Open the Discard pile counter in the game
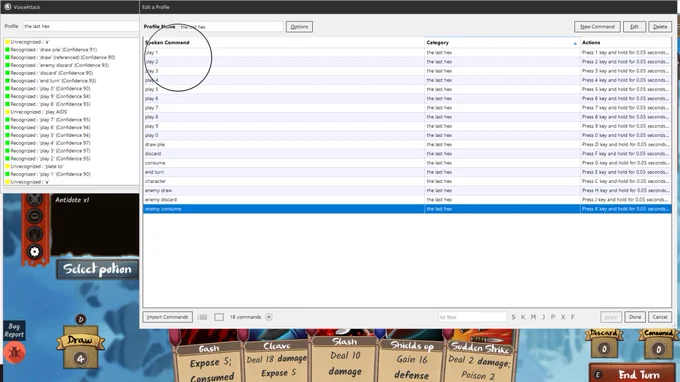This screenshot has height=382, width=680. 604,343
